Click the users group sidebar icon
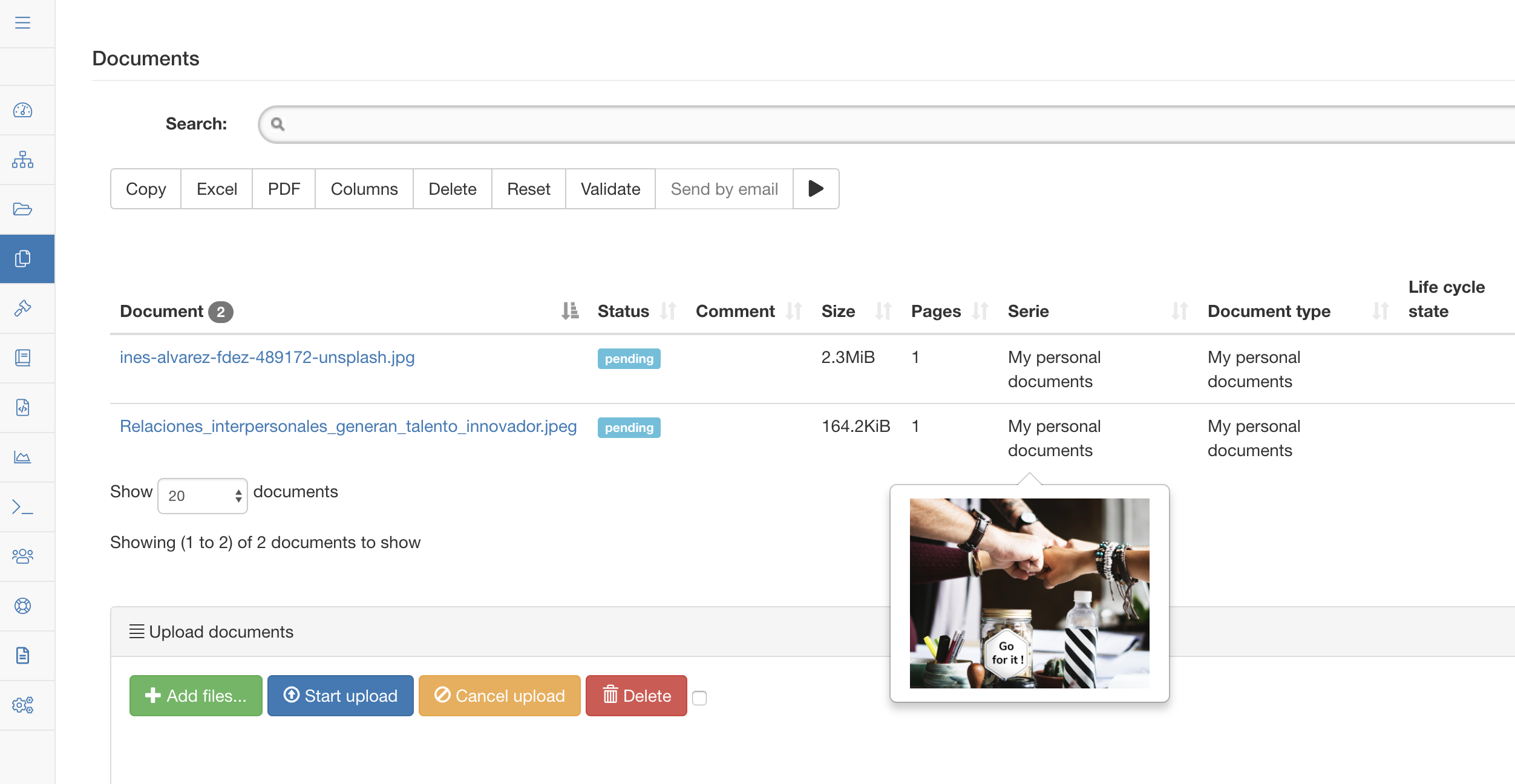This screenshot has height=784, width=1515. click(x=22, y=557)
